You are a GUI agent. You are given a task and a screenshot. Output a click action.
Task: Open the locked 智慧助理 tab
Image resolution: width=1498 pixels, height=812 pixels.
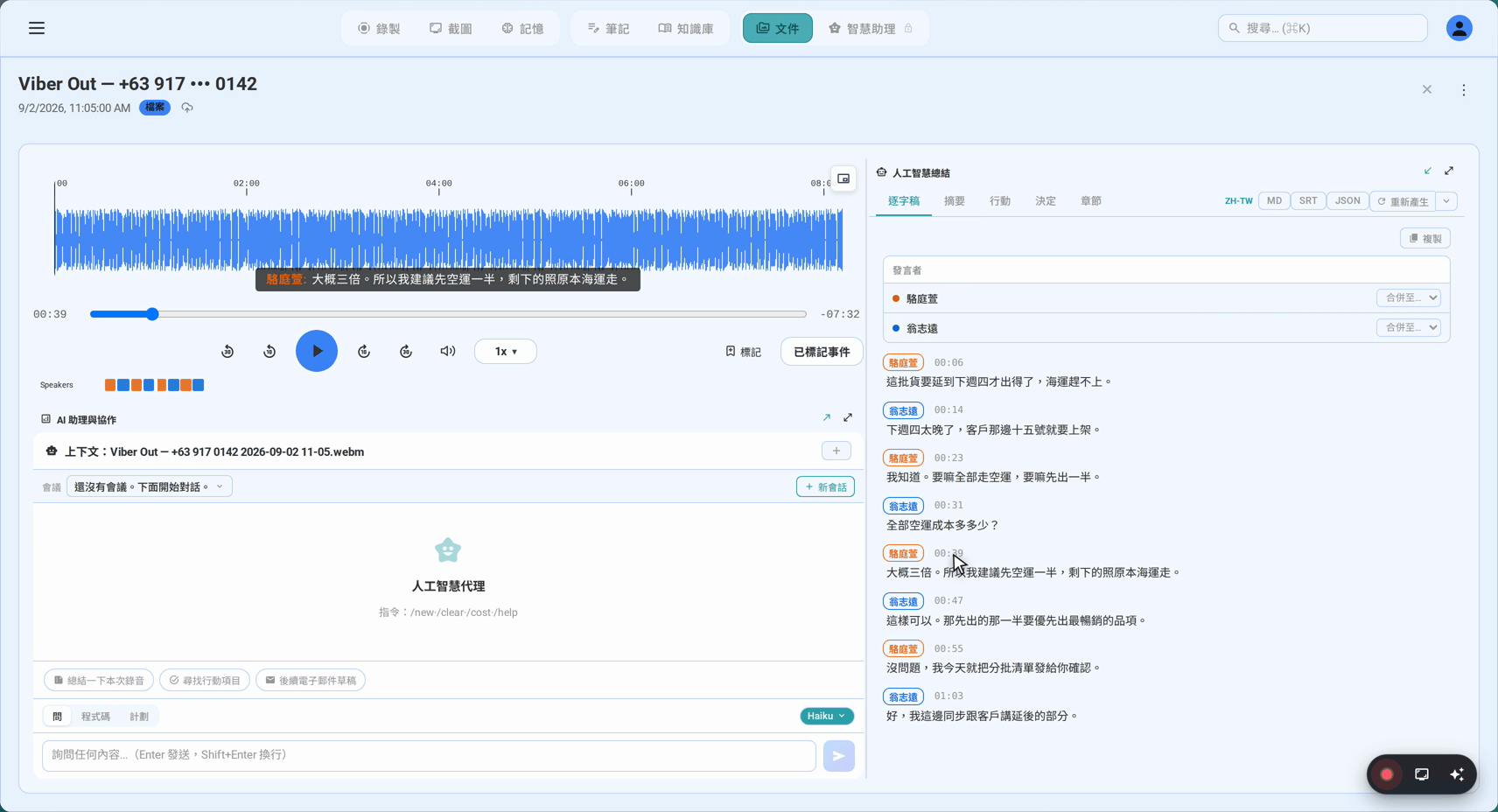point(871,28)
